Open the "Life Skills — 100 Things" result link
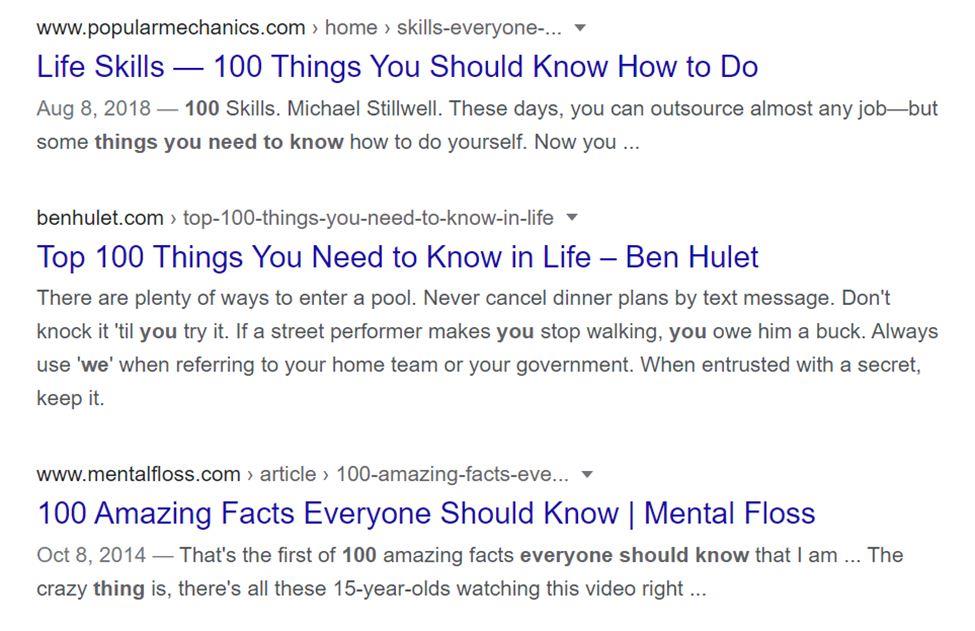 point(397,67)
